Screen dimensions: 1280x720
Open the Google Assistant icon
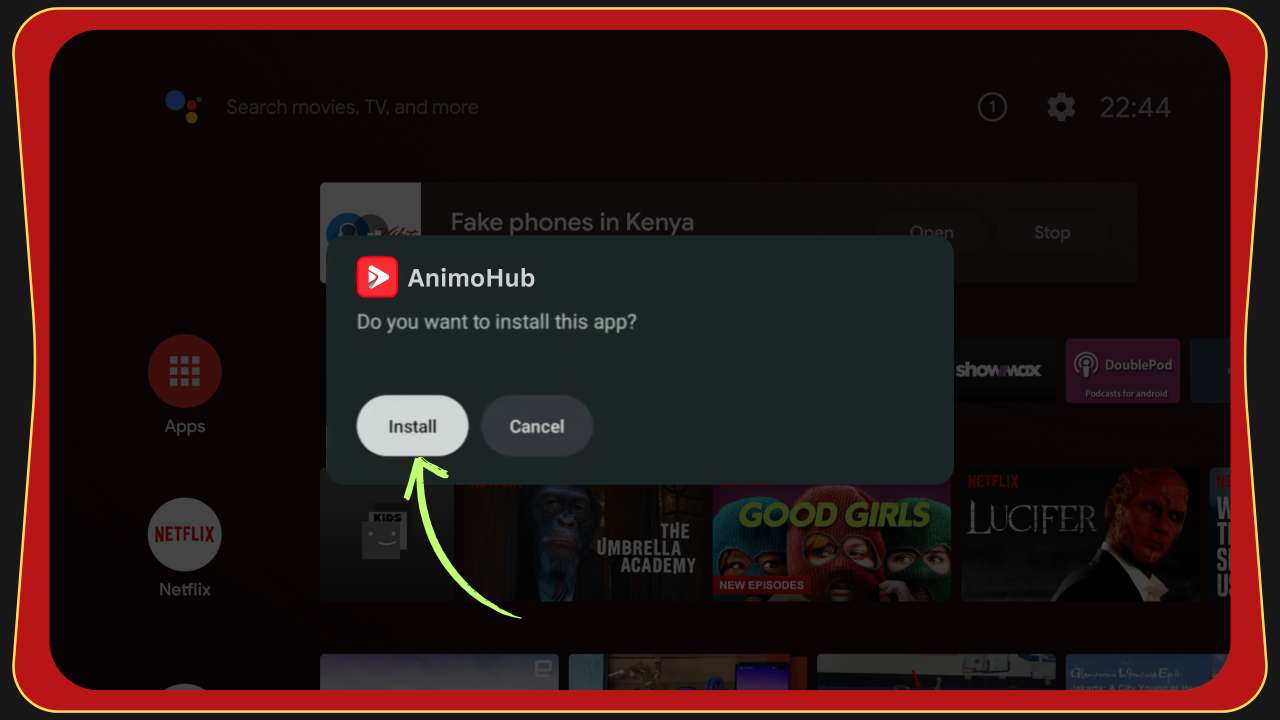tap(184, 106)
